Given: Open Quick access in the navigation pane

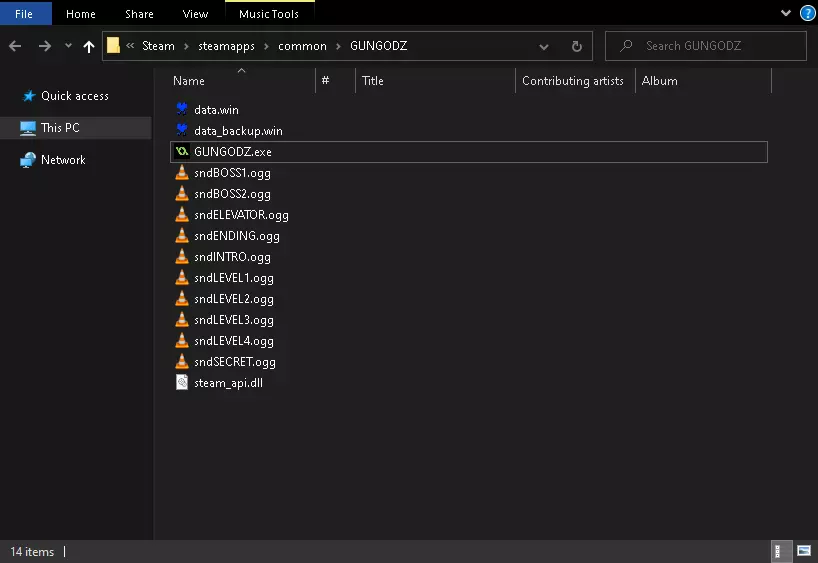Looking at the screenshot, I should [x=75, y=96].
